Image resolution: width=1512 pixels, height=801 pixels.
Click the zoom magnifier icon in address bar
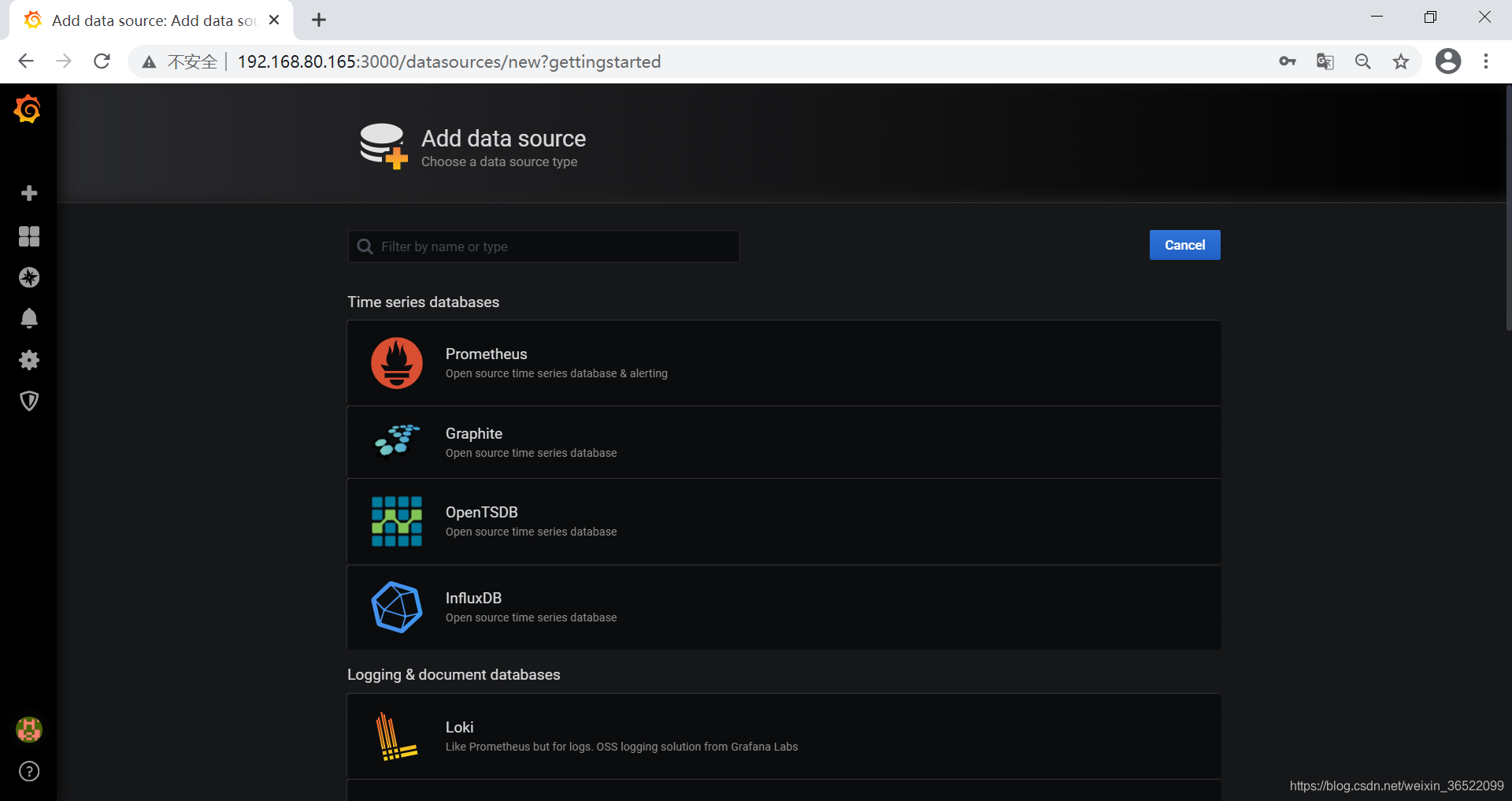coord(1363,61)
